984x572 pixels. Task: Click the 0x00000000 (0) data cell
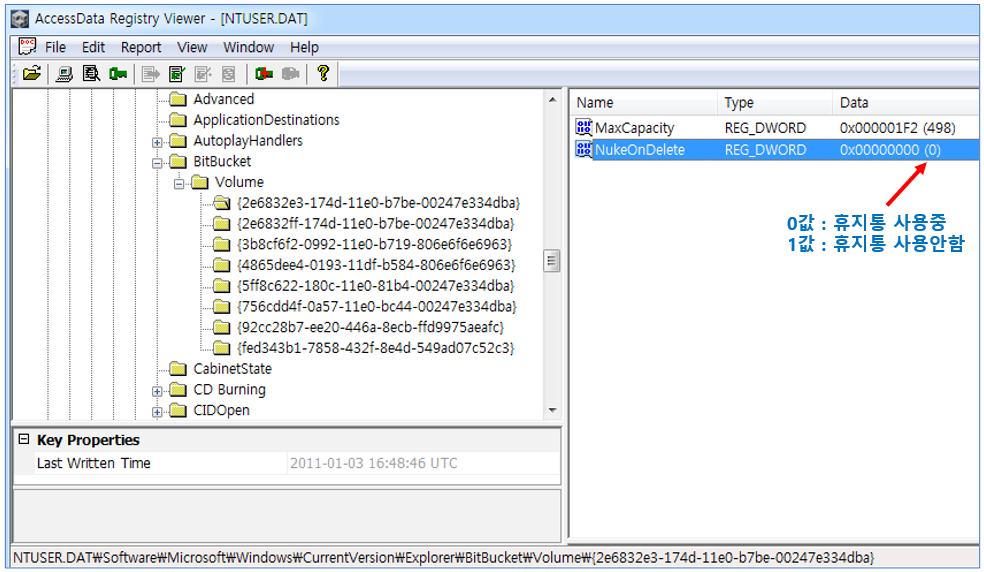click(890, 150)
